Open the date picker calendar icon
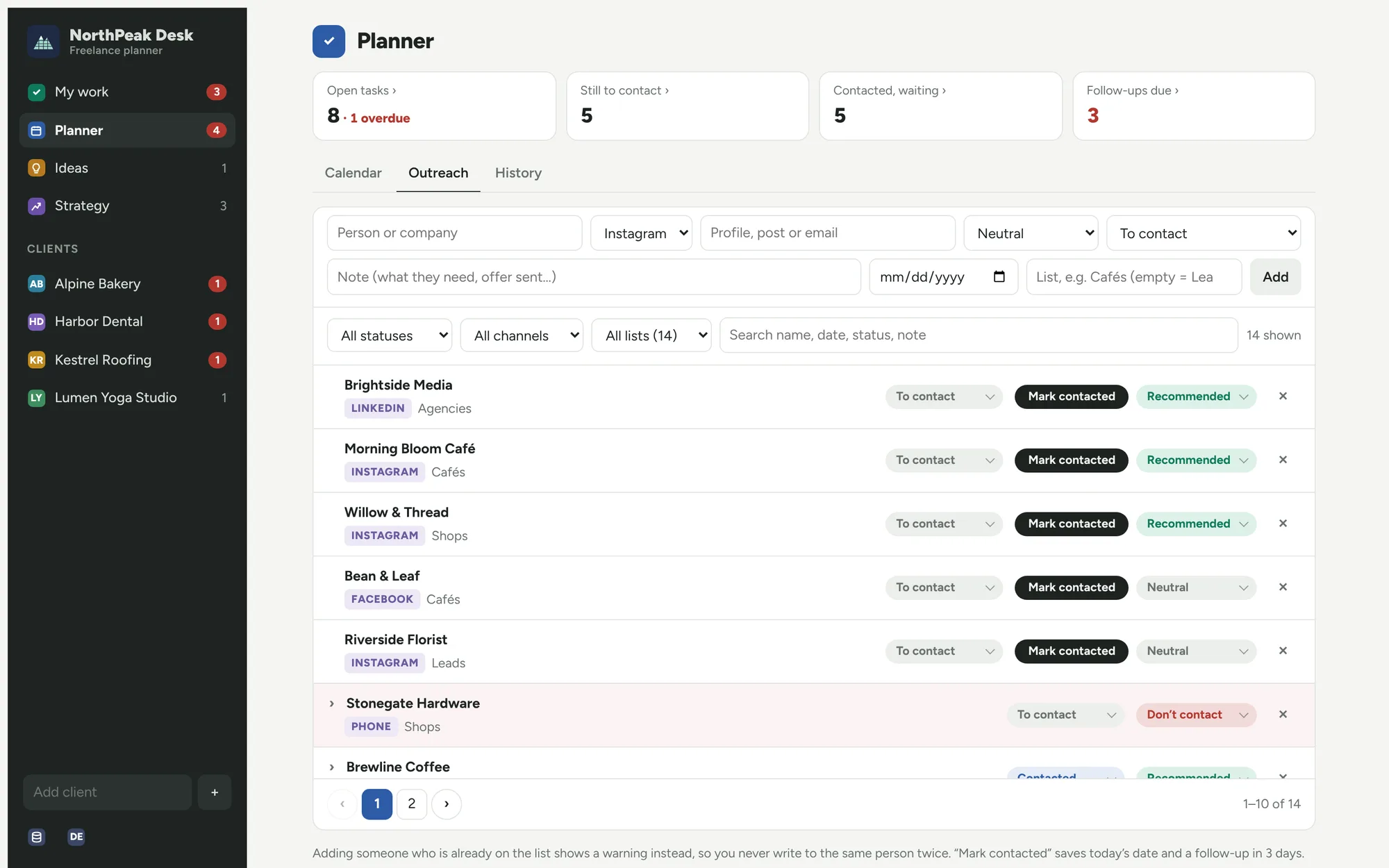 [999, 276]
